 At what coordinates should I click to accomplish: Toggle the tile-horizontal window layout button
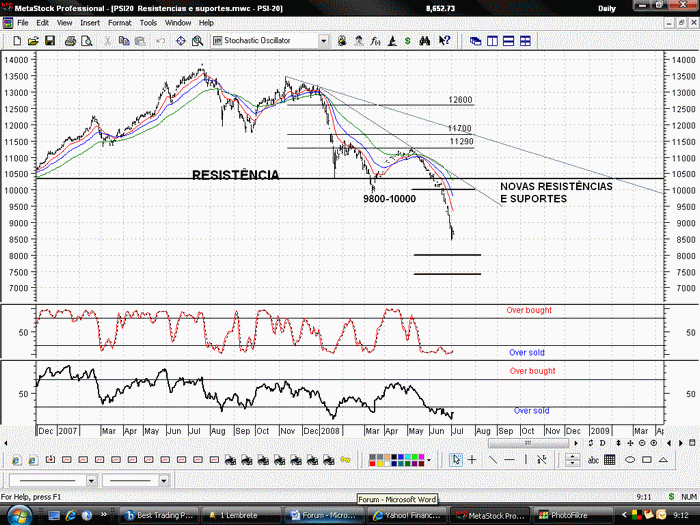tap(508, 41)
